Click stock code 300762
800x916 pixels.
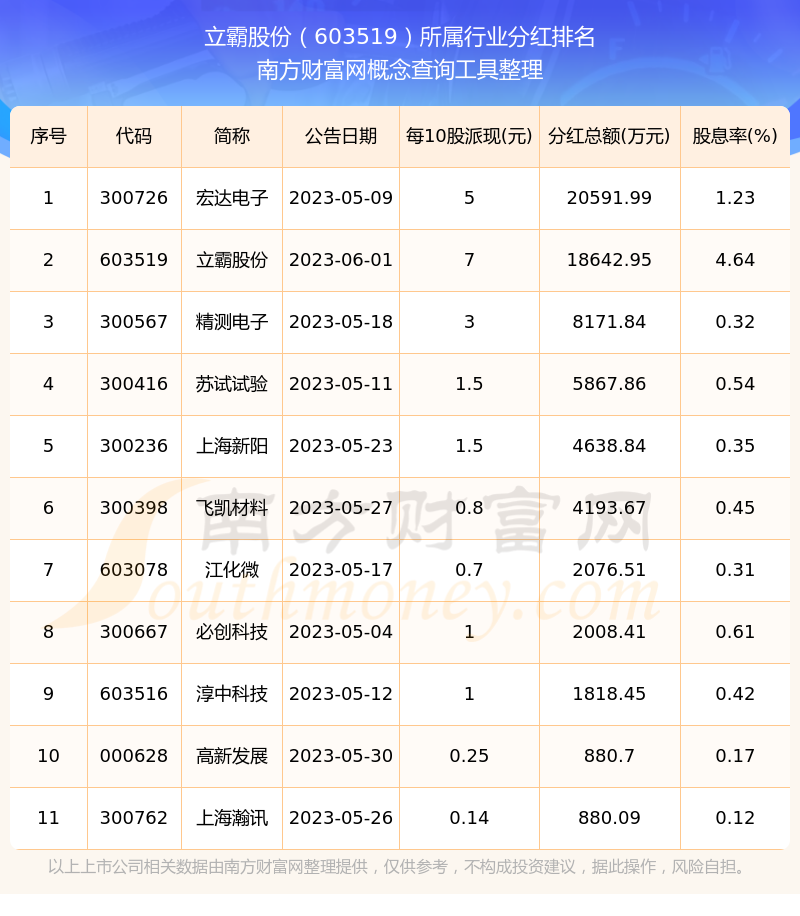134,817
